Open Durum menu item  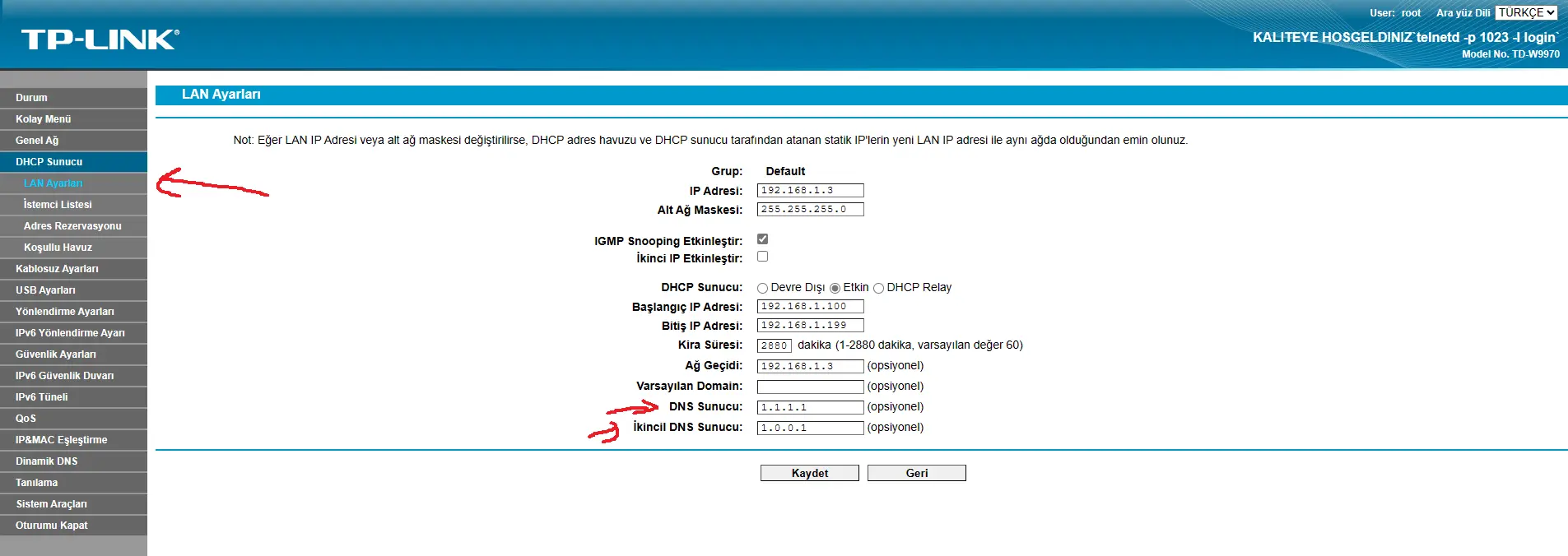[73, 98]
